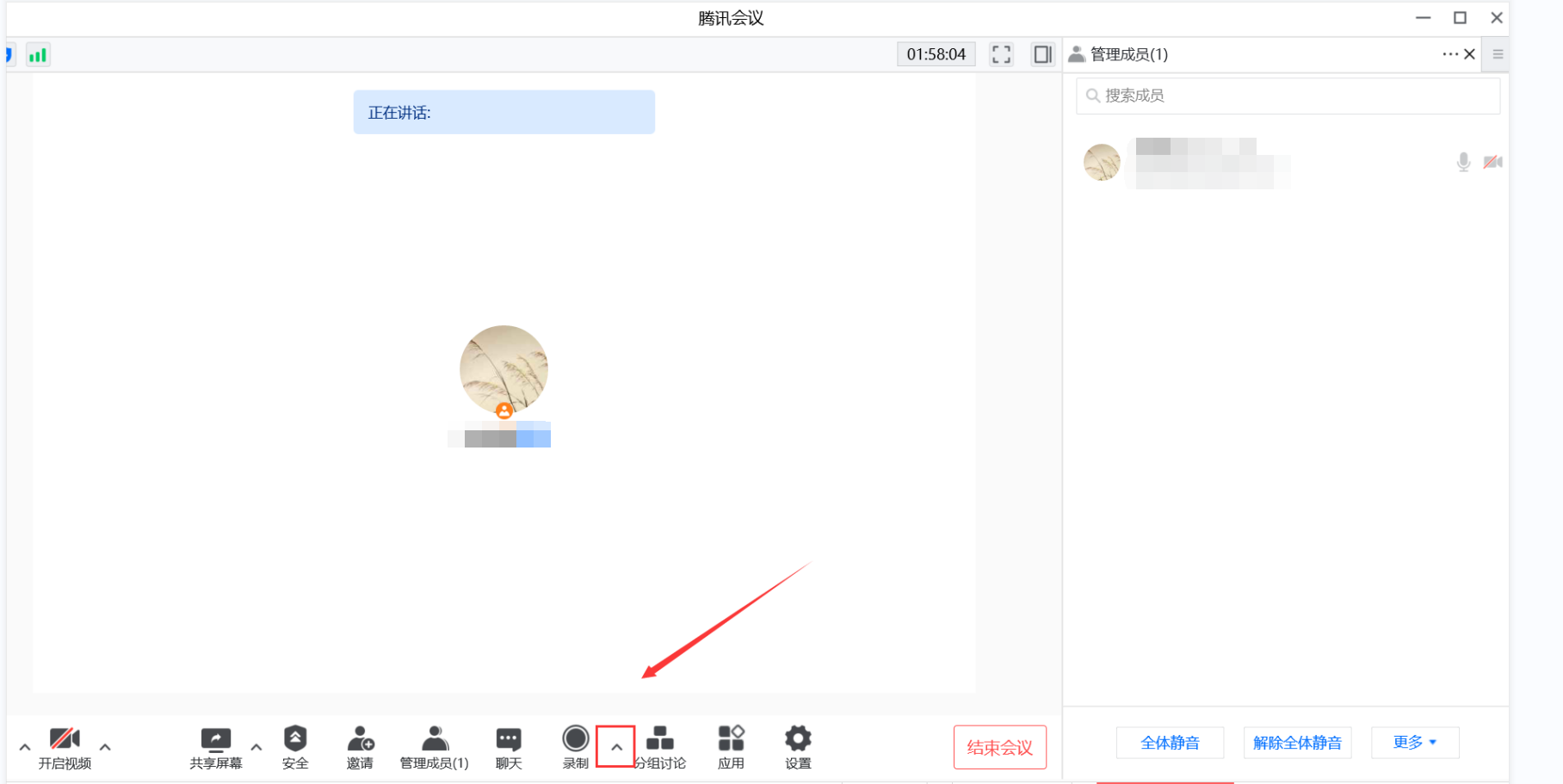The height and width of the screenshot is (784, 1563).
Task: Toggle the side panel layout icon
Action: coord(1043,54)
